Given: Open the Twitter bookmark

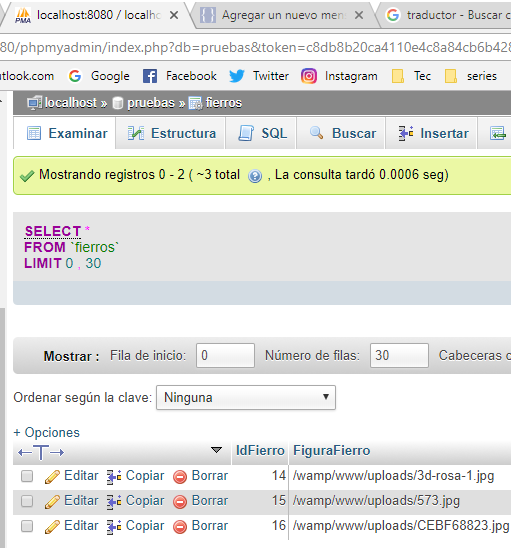Looking at the screenshot, I should pos(259,76).
